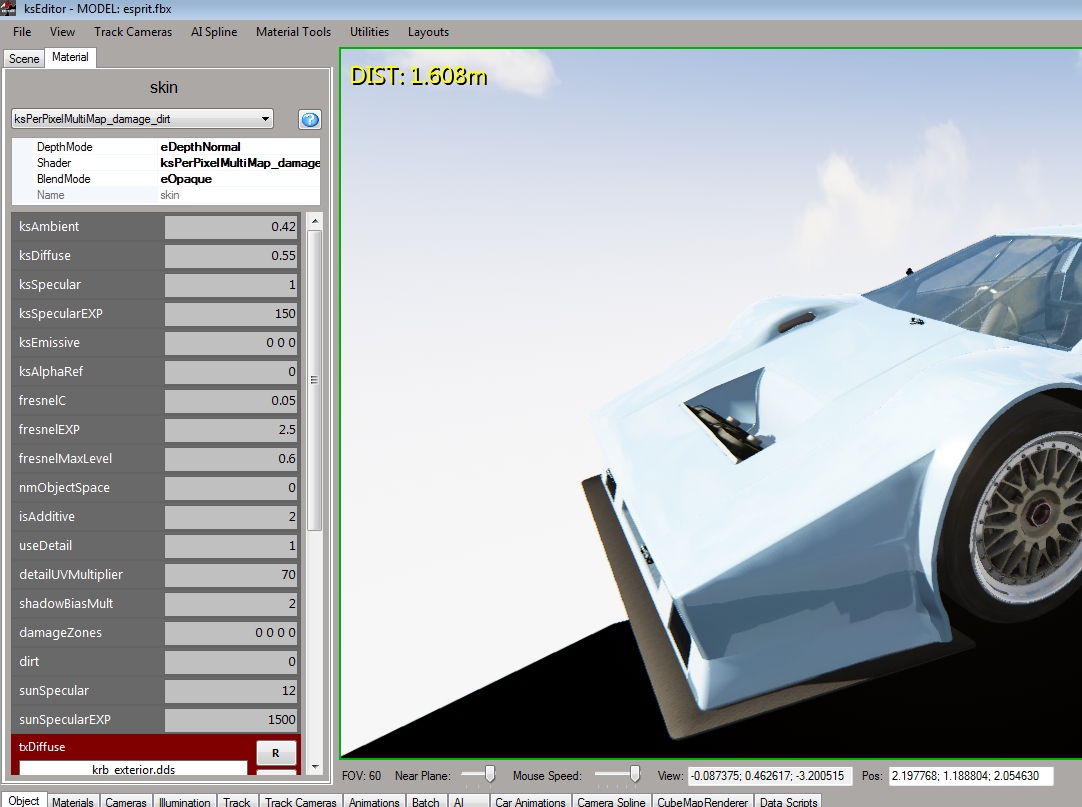Click the Near Plane slider handle
This screenshot has height=807, width=1082.
coord(490,775)
